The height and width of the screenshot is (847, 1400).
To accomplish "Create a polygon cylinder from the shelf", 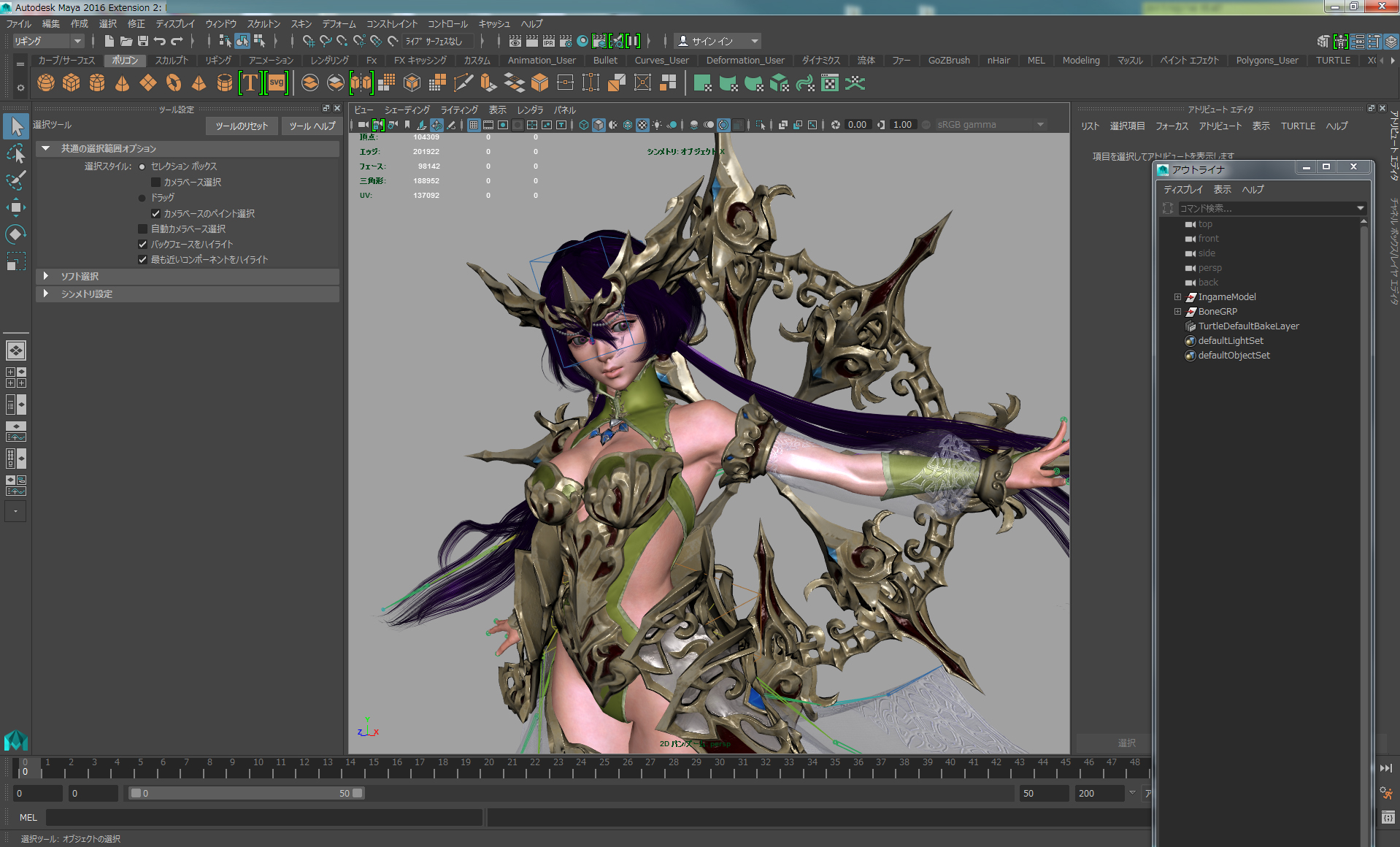I will pyautogui.click(x=97, y=83).
